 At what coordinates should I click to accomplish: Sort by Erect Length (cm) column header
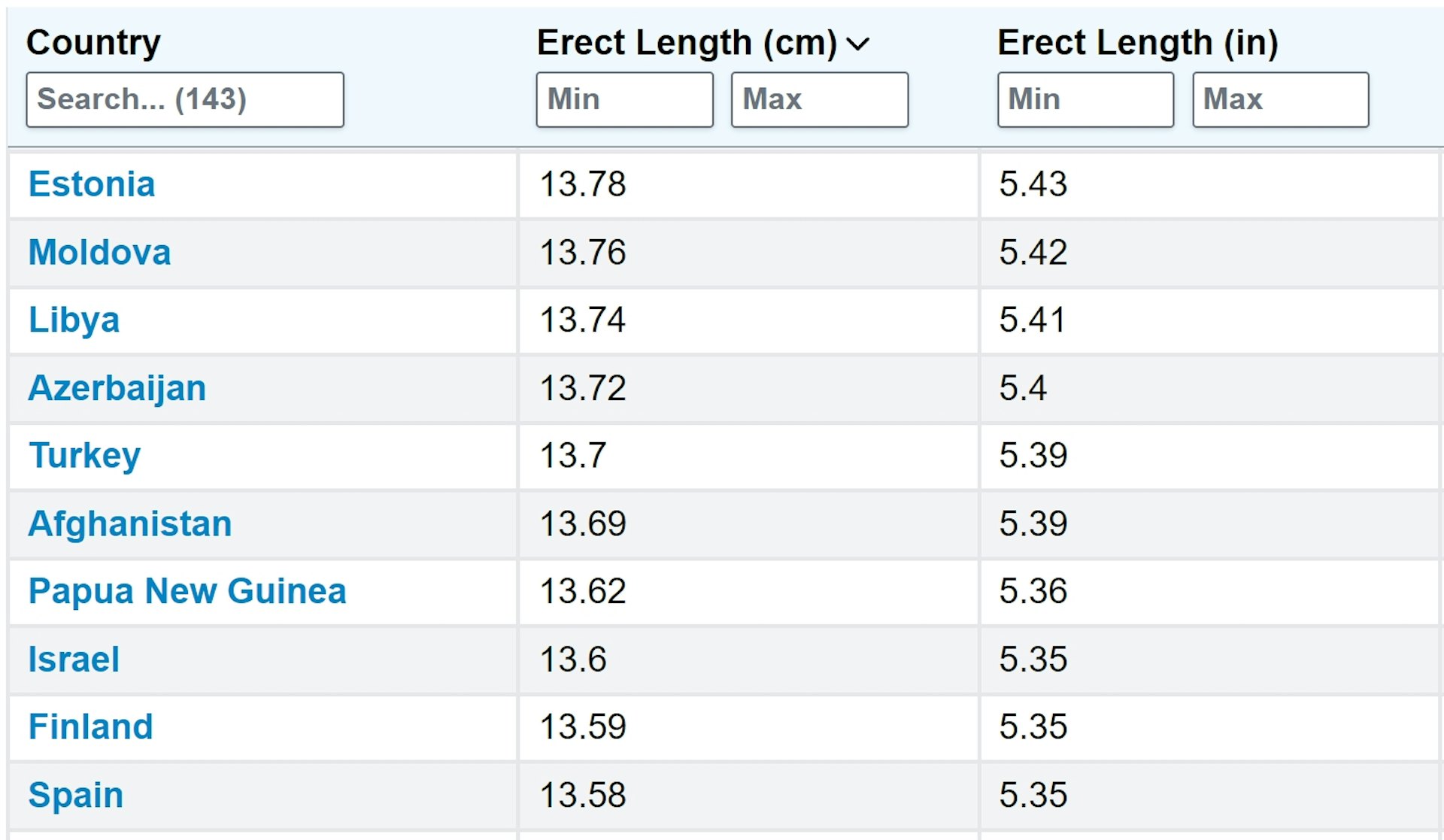click(687, 43)
